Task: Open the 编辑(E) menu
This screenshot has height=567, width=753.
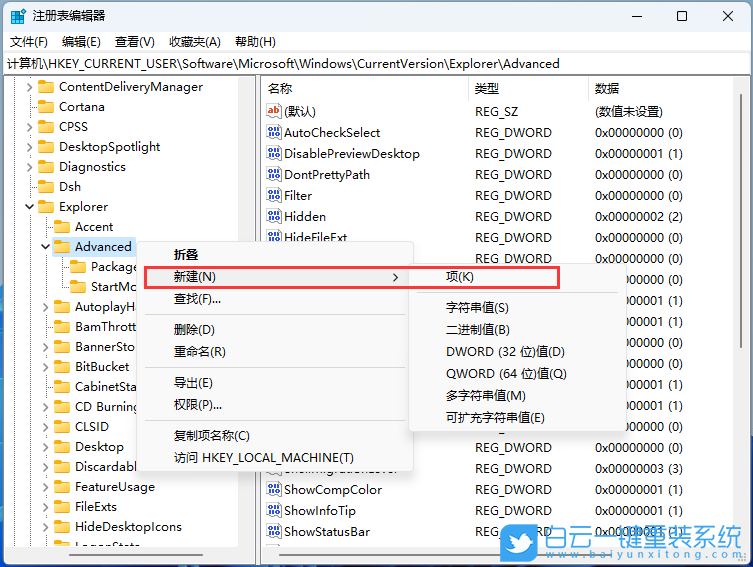Action: [x=81, y=42]
